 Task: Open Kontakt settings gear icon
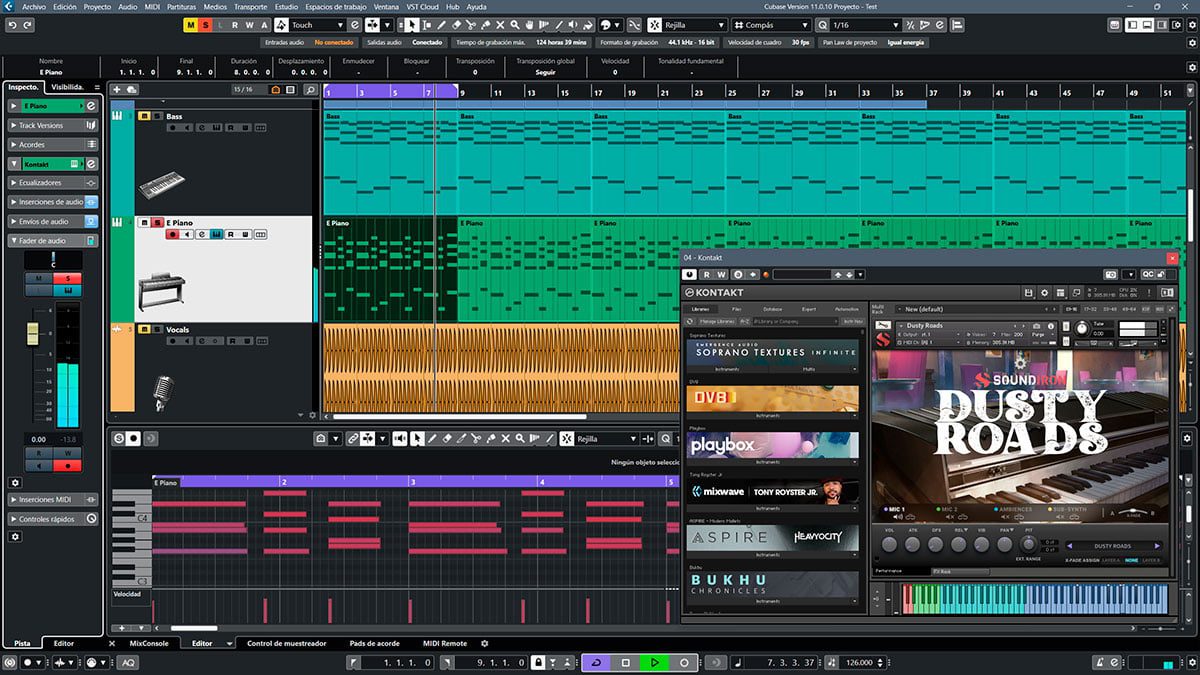[x=1045, y=293]
